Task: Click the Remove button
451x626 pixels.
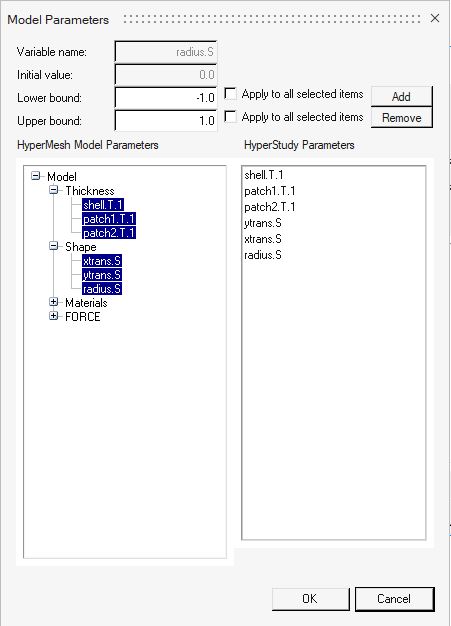Action: point(402,117)
